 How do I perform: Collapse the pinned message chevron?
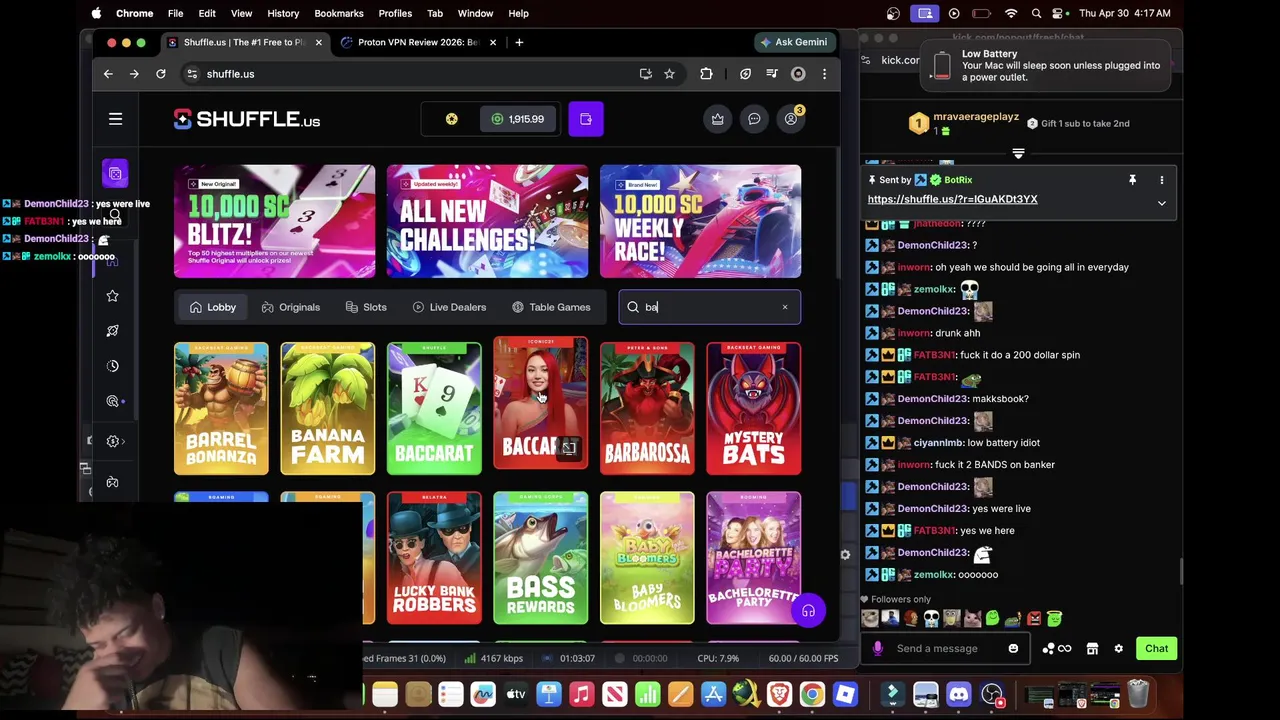(x=1162, y=203)
